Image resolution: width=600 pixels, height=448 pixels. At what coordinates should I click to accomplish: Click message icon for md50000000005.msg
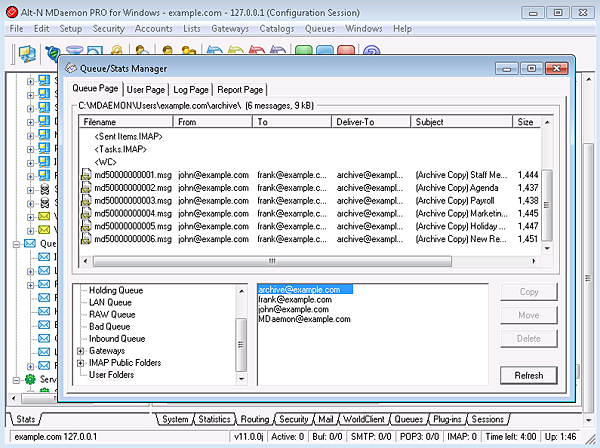coord(86,226)
